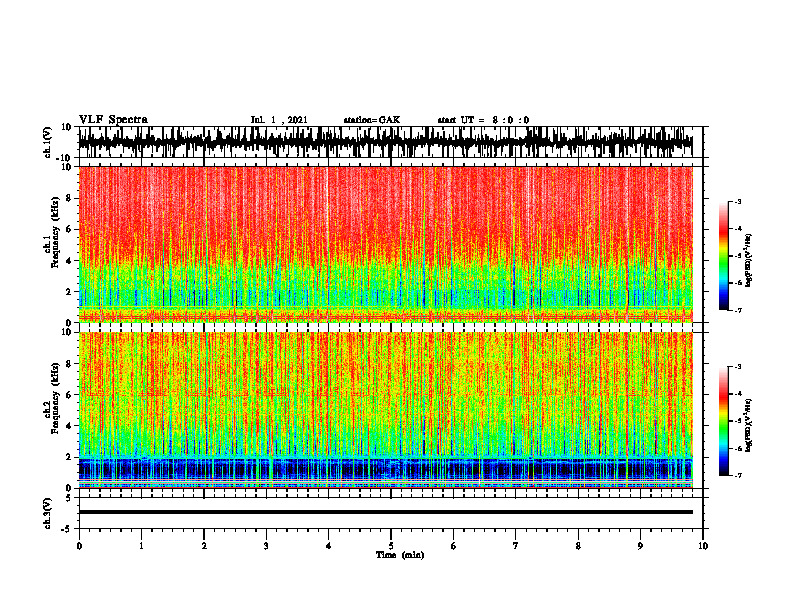Click the "4" tick on ch.1 frequency axis
The image size is (792, 612).
coord(70,261)
